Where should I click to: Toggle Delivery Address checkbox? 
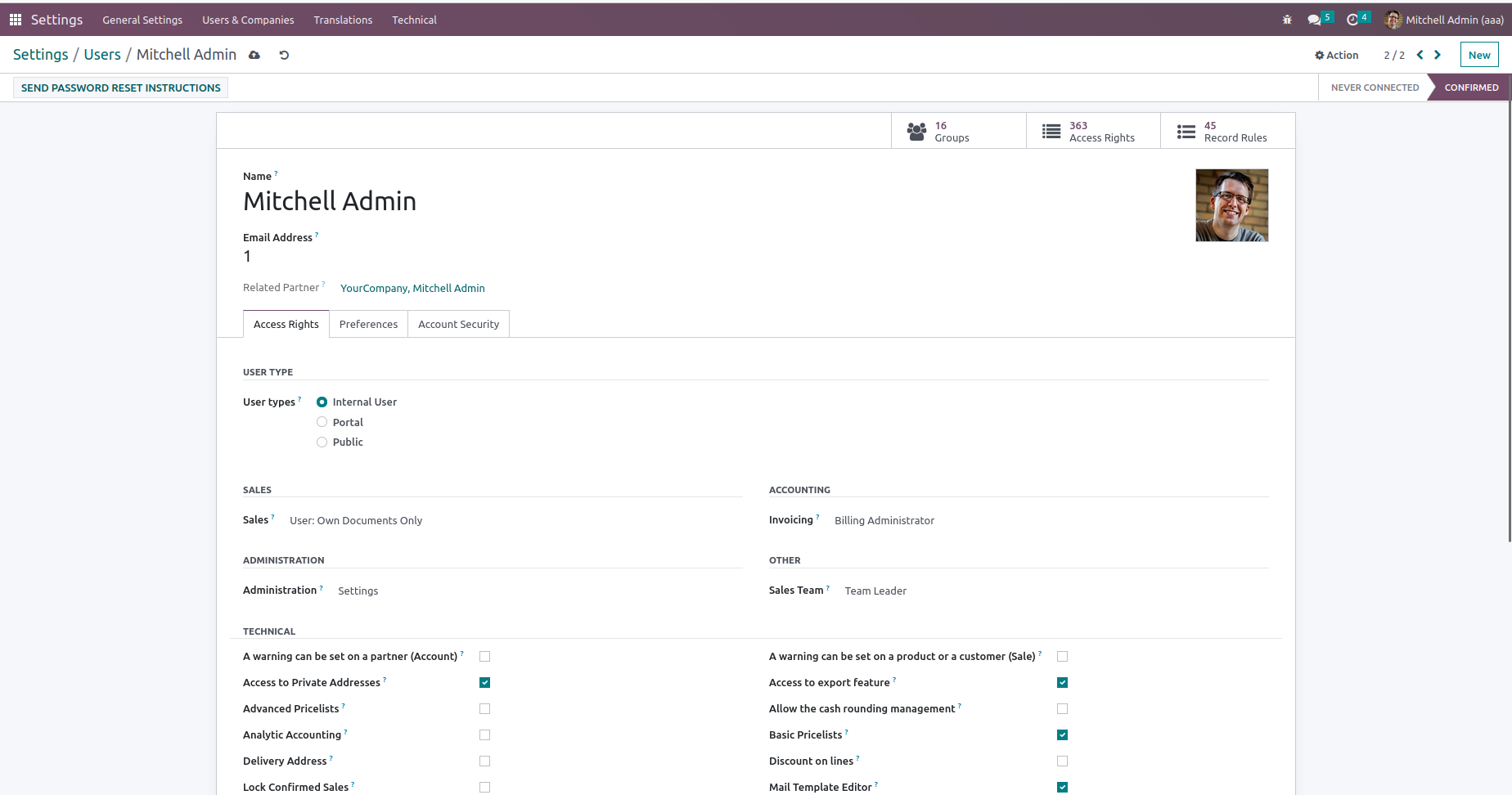[485, 761]
